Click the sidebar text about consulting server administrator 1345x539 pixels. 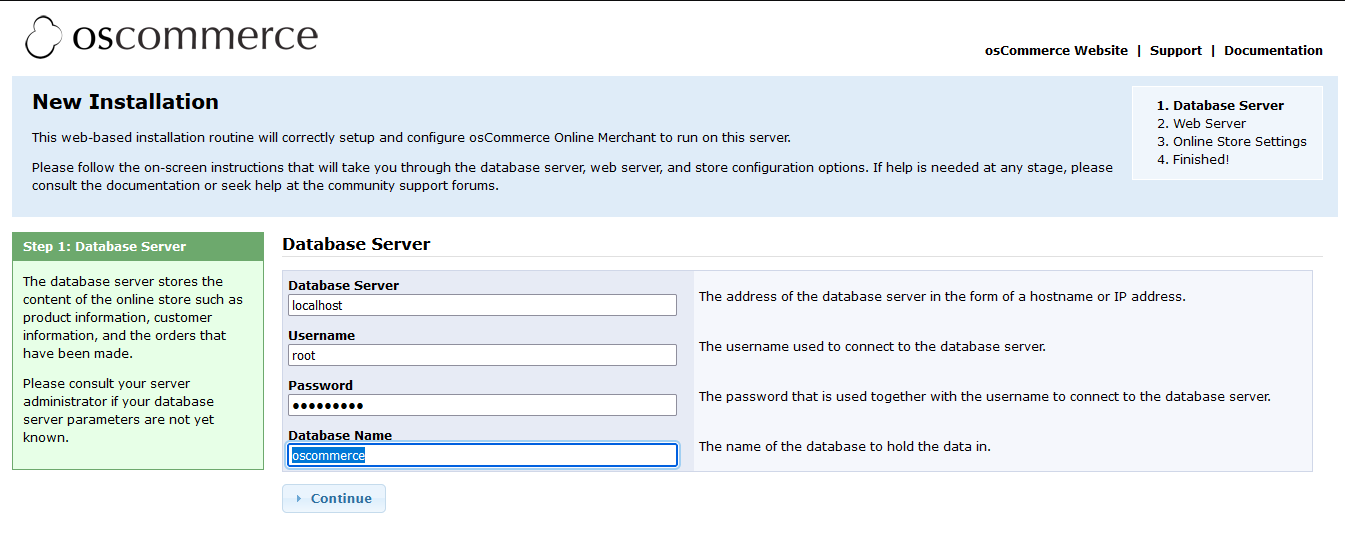[x=119, y=410]
